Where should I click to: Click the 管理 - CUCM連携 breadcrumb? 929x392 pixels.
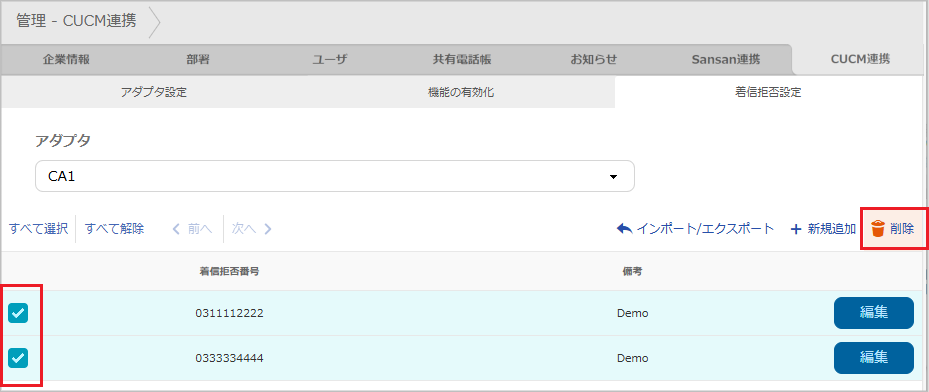coord(76,21)
